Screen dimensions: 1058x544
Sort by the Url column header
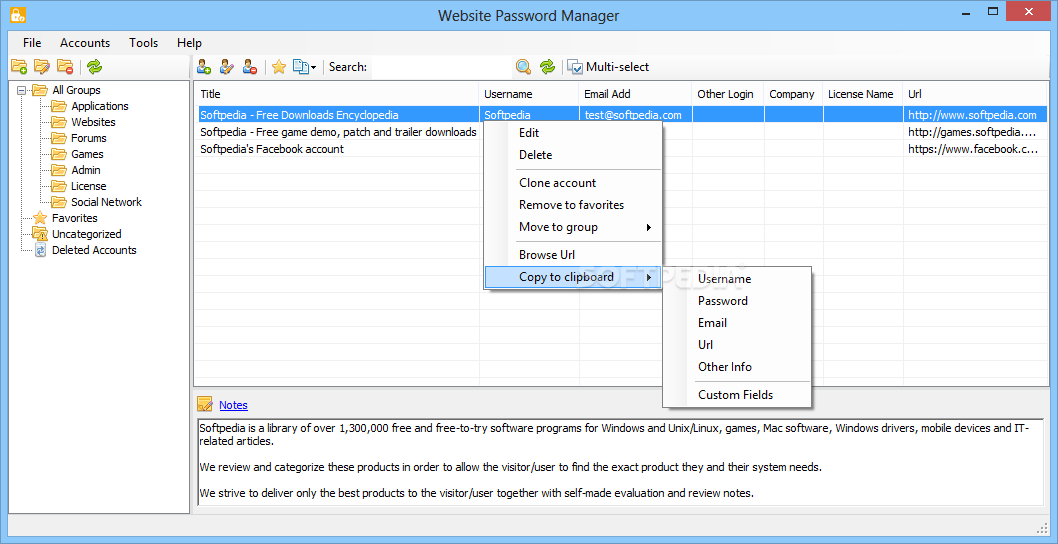point(975,94)
